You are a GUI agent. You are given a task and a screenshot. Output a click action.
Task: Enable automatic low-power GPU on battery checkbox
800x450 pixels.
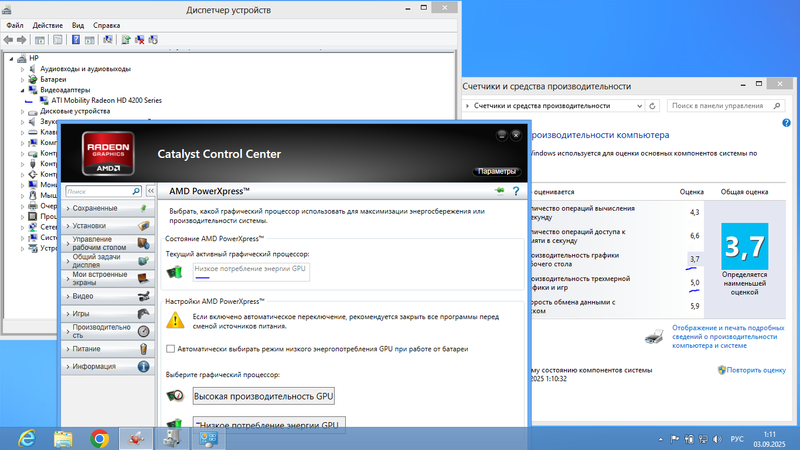point(170,349)
